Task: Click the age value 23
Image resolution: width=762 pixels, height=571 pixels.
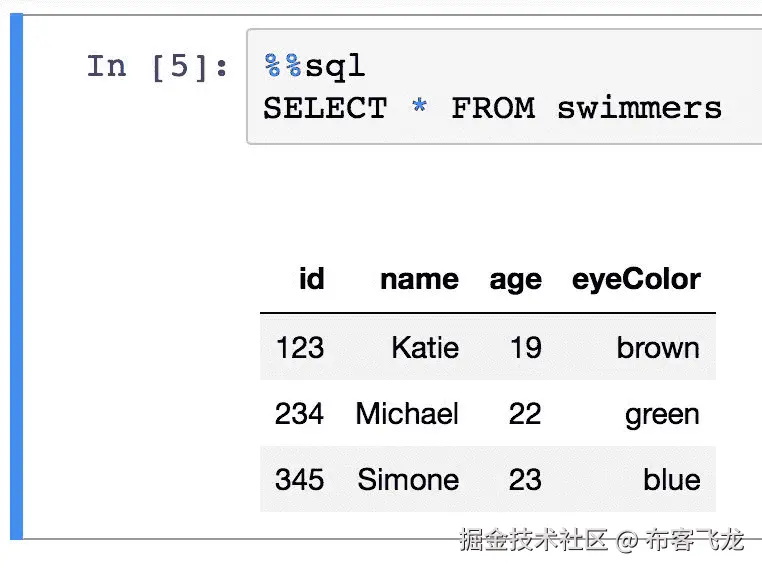Action: pos(524,479)
